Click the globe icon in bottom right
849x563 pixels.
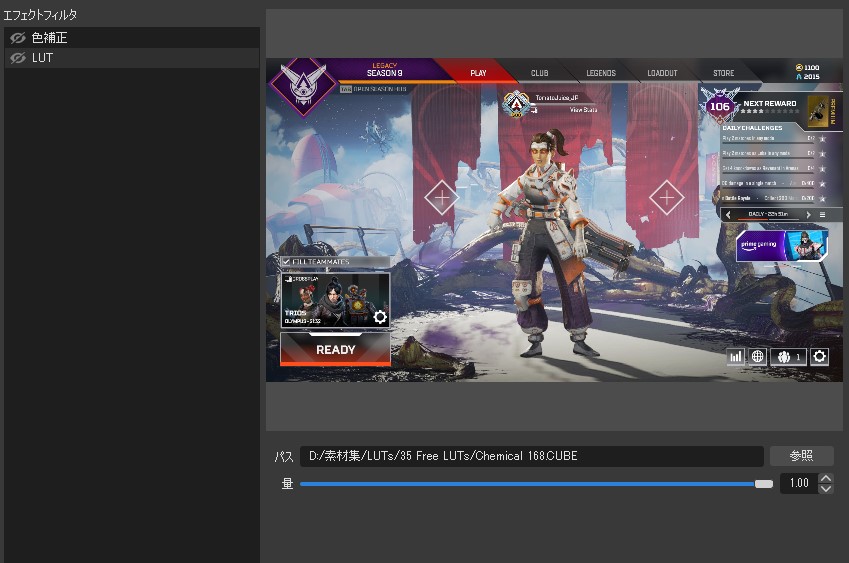click(x=758, y=356)
